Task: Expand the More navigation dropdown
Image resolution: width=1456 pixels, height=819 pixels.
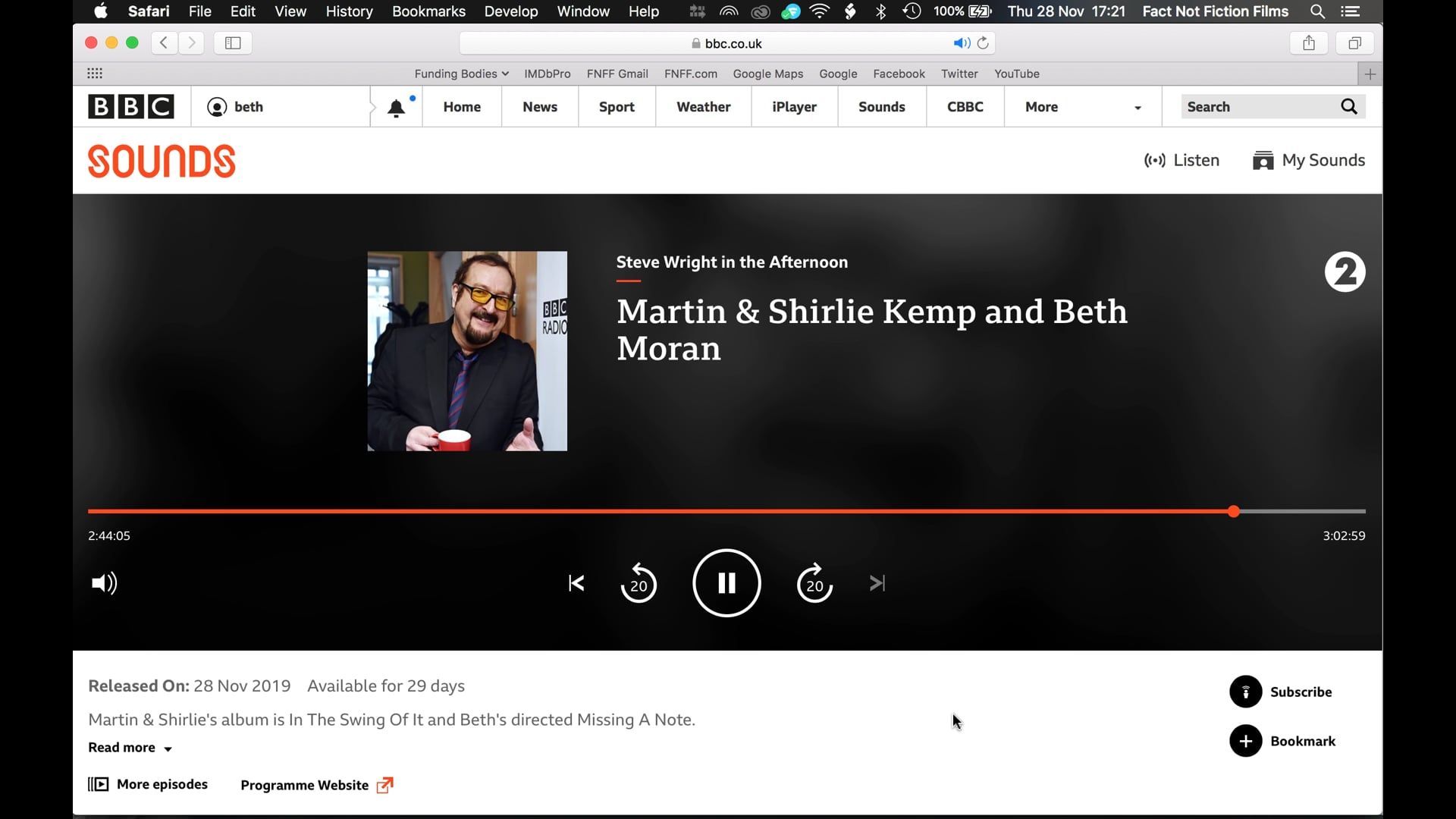Action: [x=1083, y=107]
